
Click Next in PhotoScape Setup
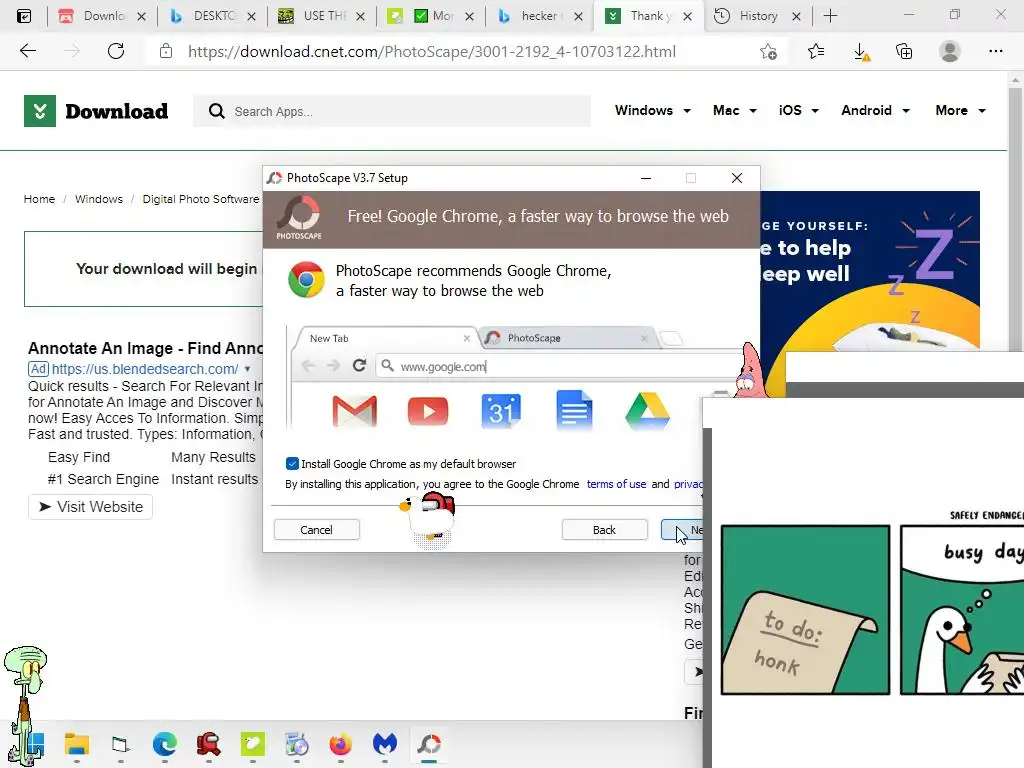pyautogui.click(x=682, y=530)
